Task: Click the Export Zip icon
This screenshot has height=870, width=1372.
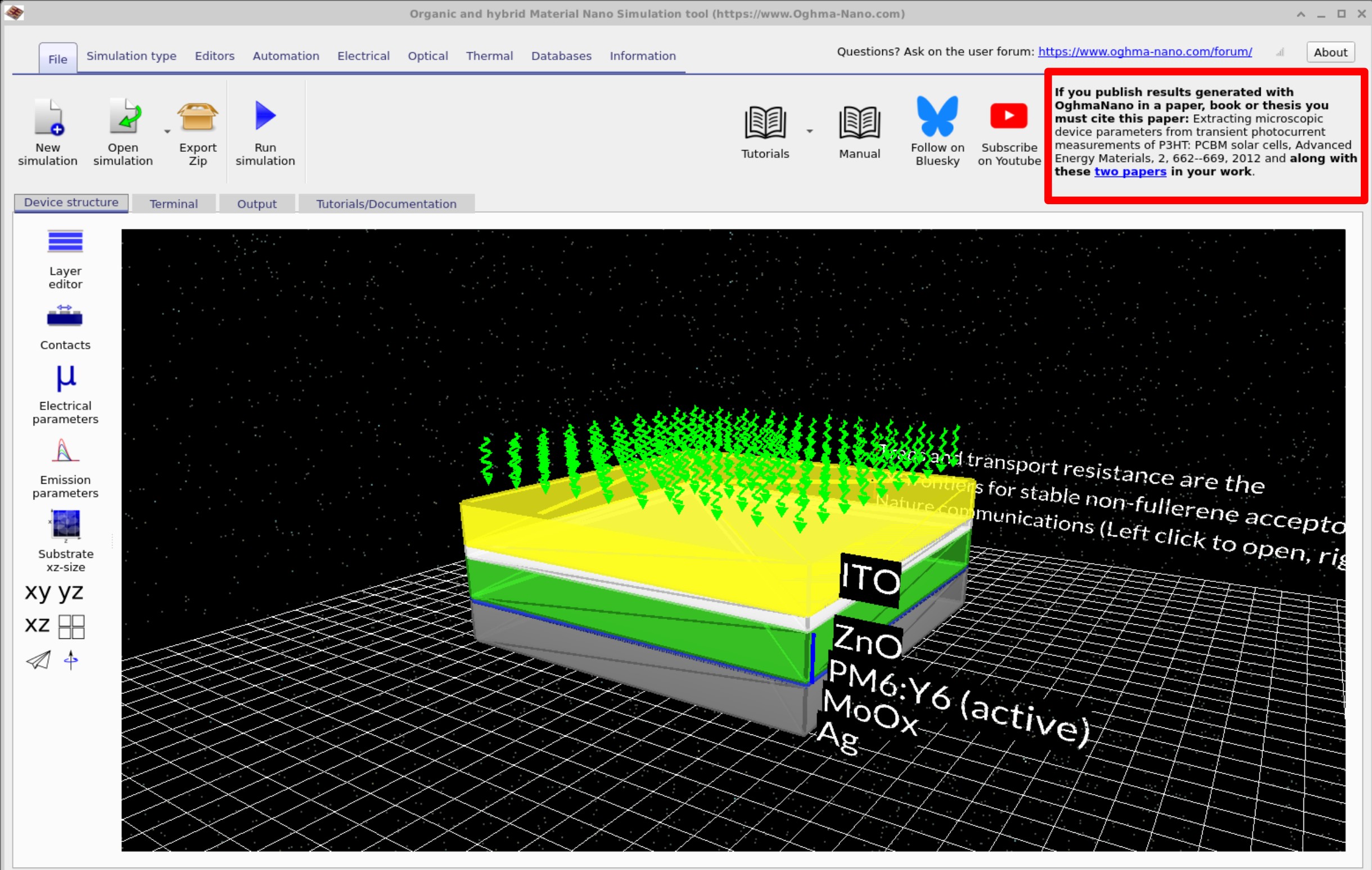Action: pos(198,116)
